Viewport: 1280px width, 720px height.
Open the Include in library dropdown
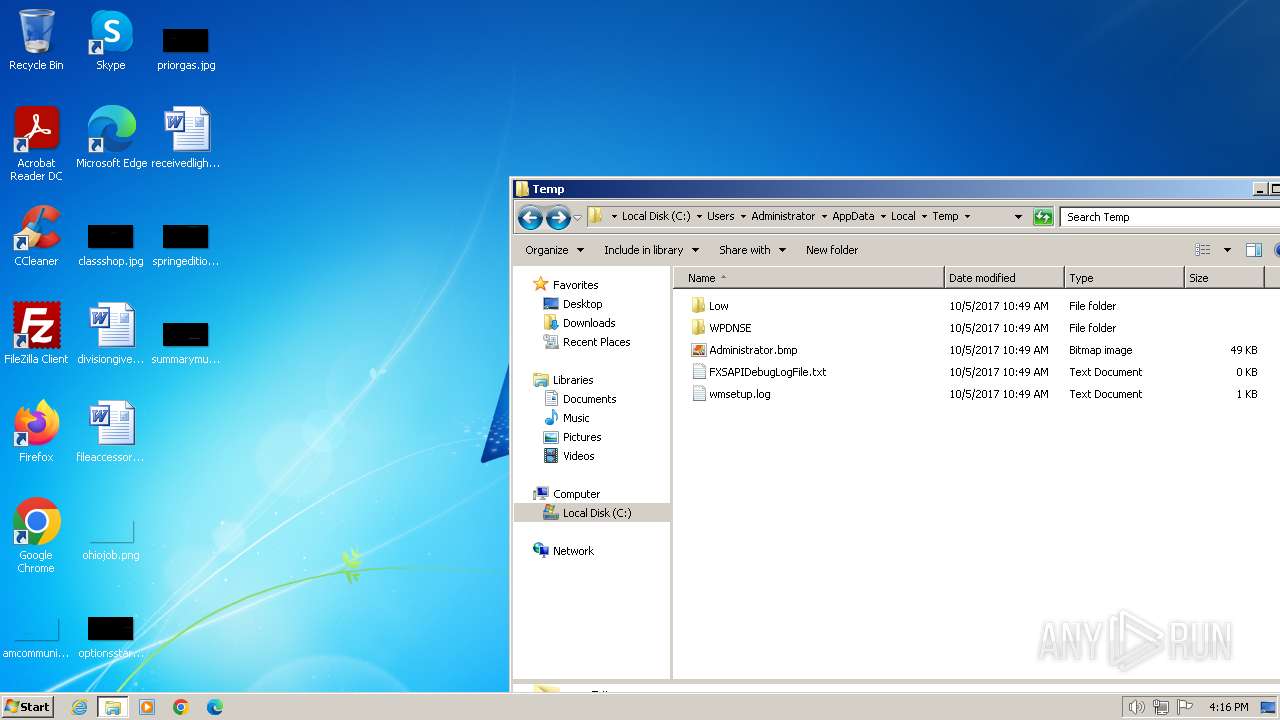click(x=651, y=250)
